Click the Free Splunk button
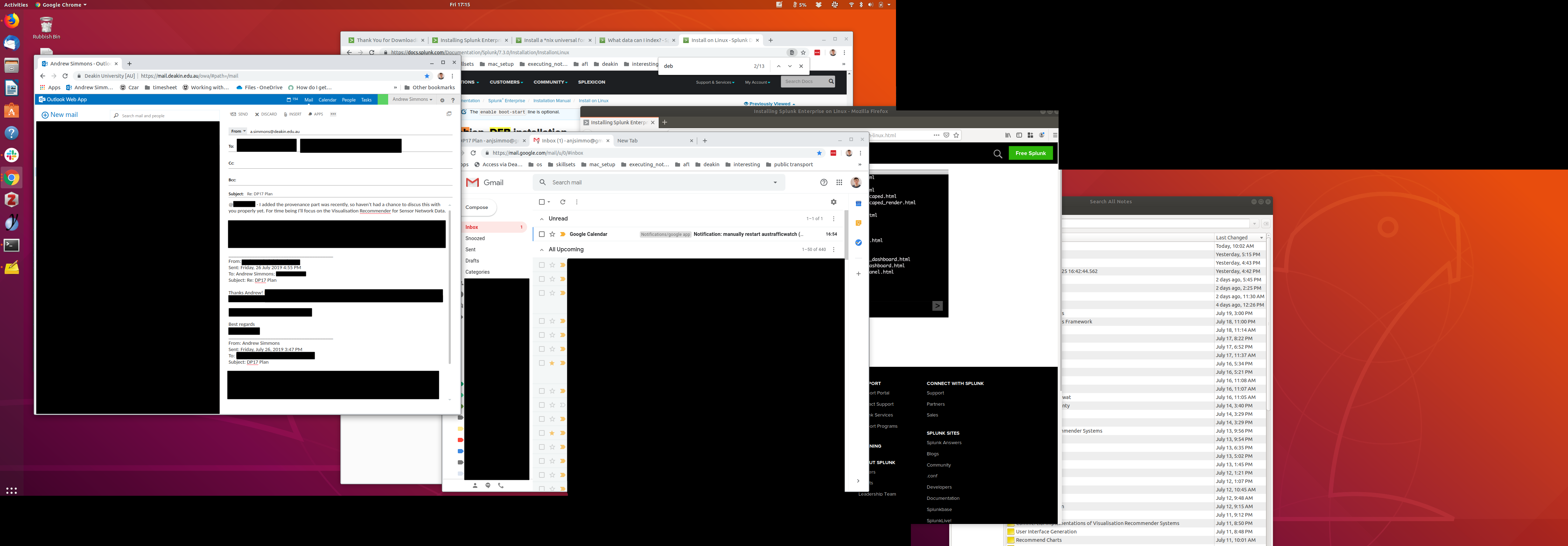This screenshot has width=1568, height=546. point(1030,153)
